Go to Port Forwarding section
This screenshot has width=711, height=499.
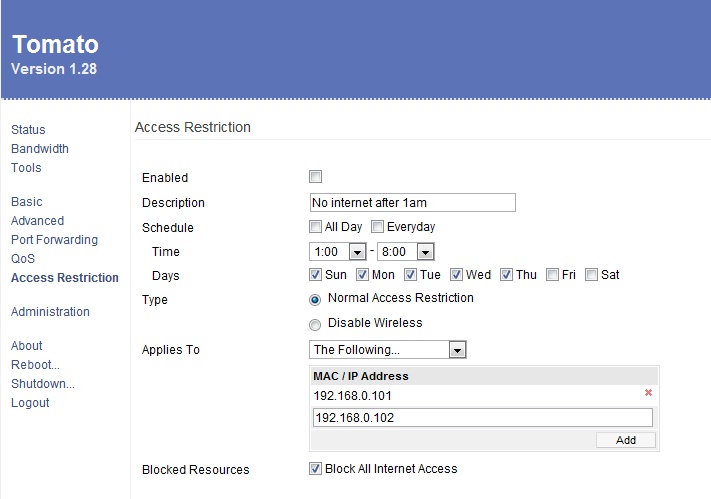coord(54,240)
